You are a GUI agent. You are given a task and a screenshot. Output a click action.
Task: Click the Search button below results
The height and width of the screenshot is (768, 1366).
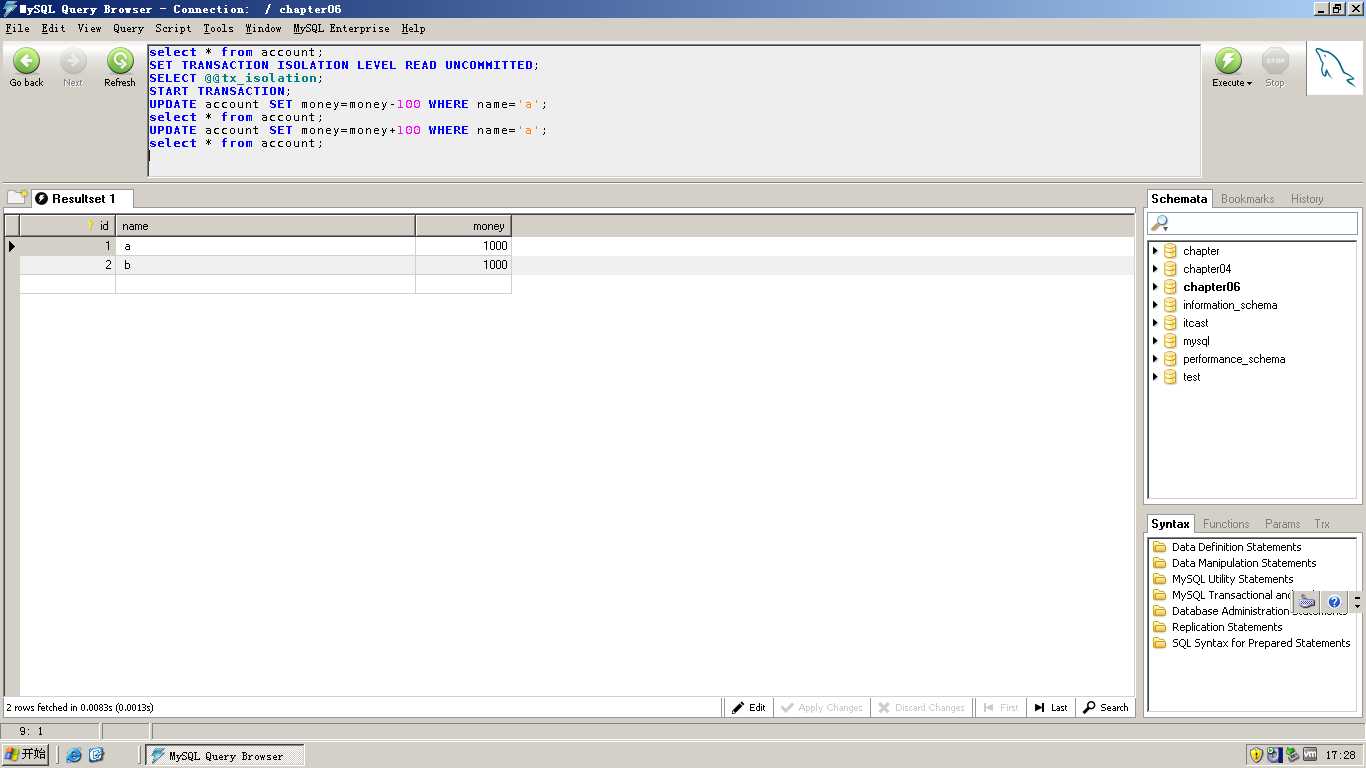1106,707
